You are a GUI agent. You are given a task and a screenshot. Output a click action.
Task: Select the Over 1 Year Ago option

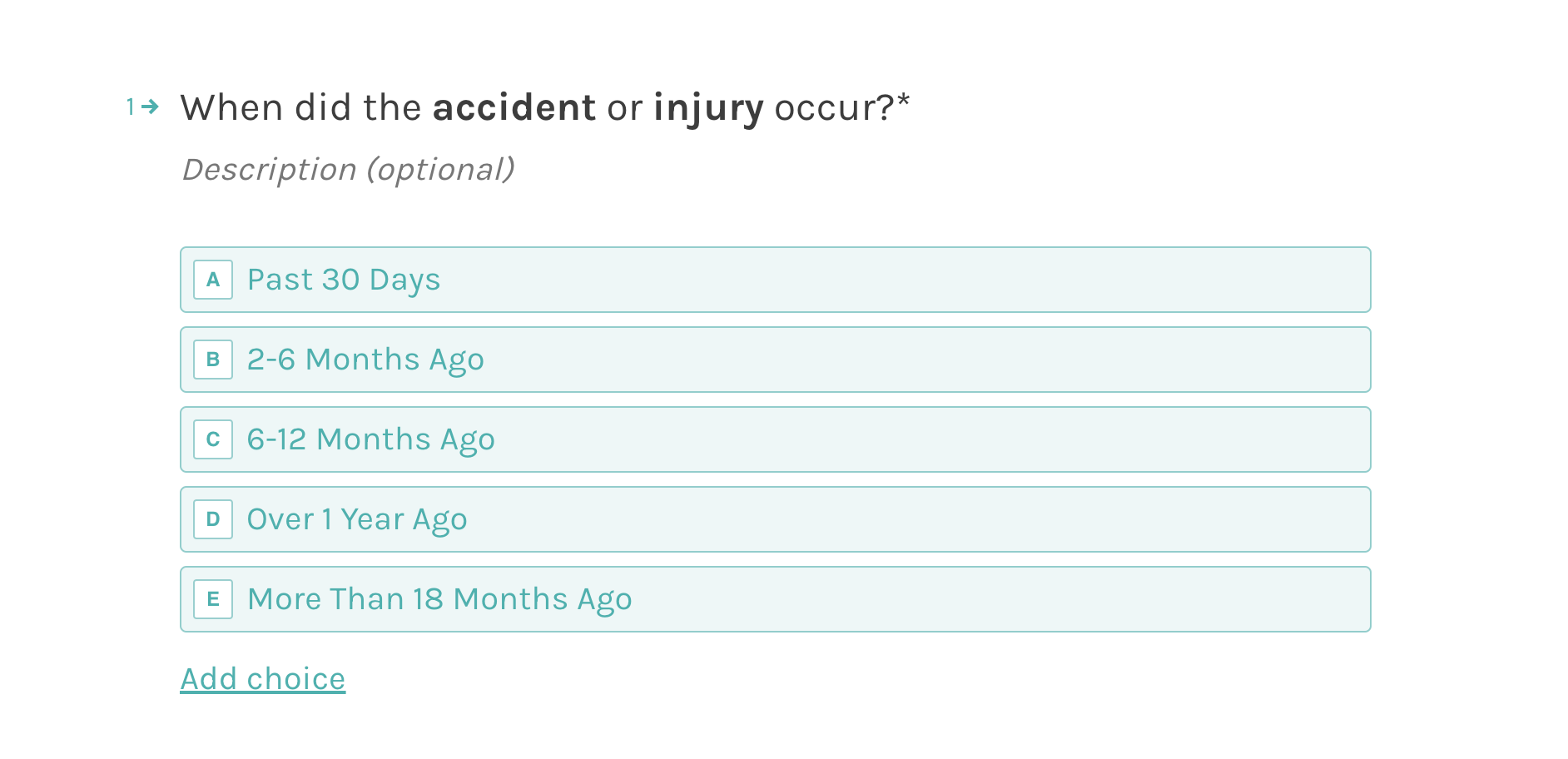tap(776, 519)
